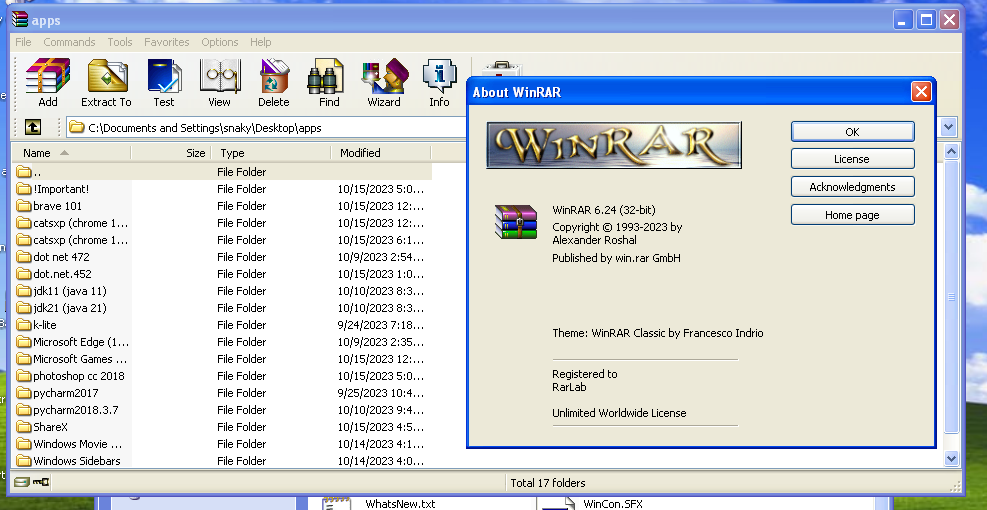Click the !Important! folder icon
The width and height of the screenshot is (987, 510).
24,189
